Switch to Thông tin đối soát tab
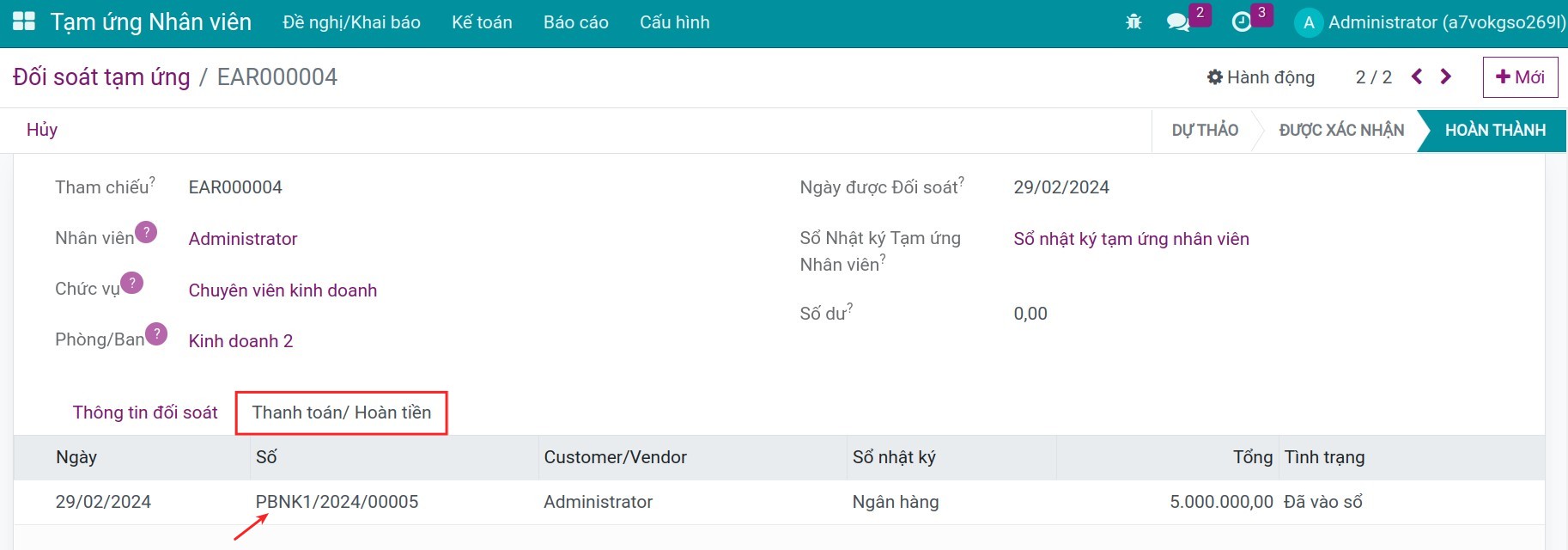This screenshot has width=1568, height=550. pos(145,412)
